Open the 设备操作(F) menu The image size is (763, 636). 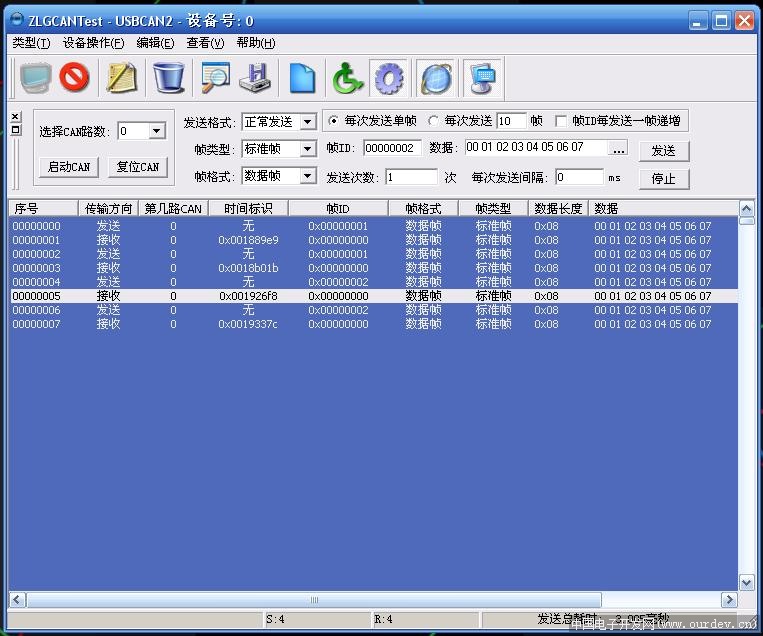click(x=93, y=43)
